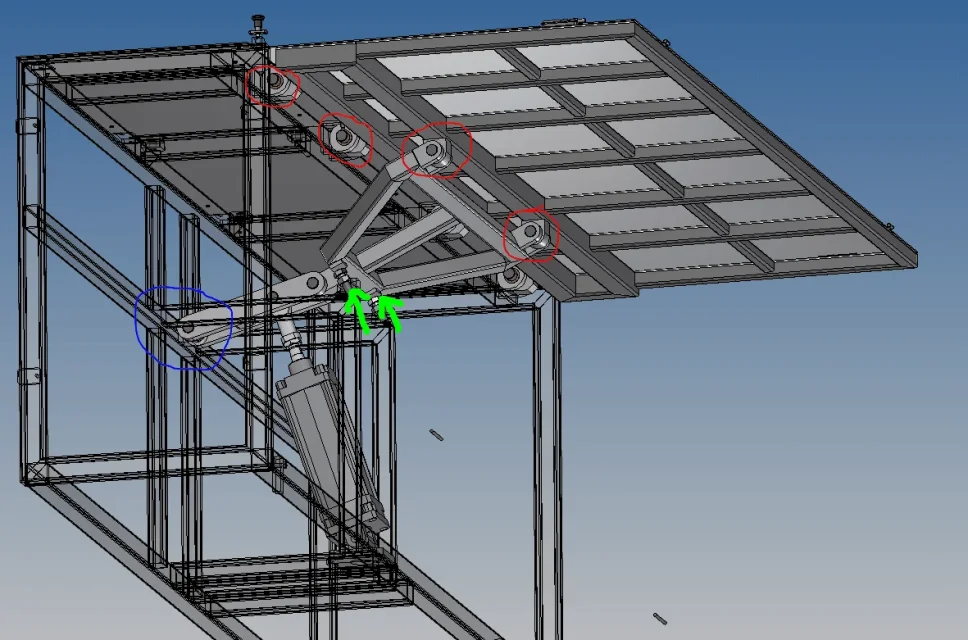The width and height of the screenshot is (968, 640).
Task: Pick the loose pin floating beside the cylinder
Action: pyautogui.click(x=436, y=435)
